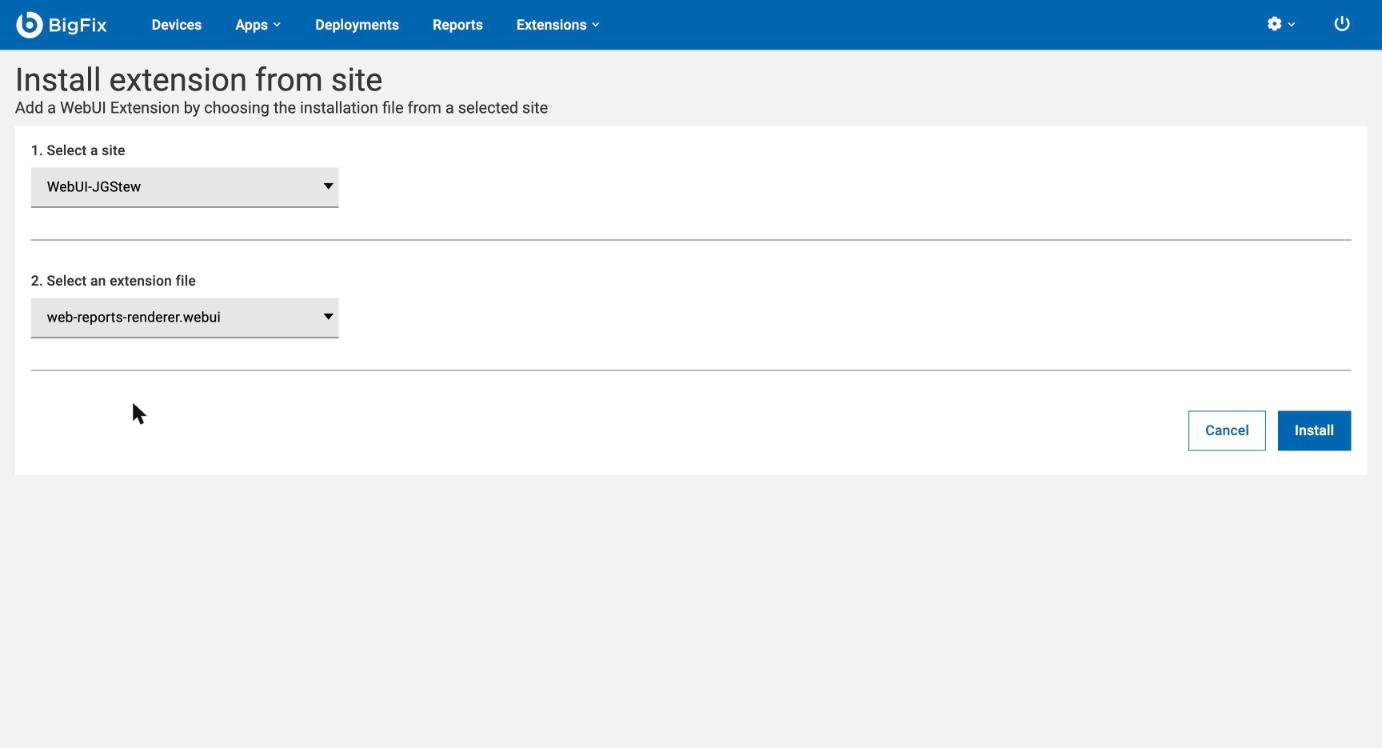Go to Deployments

[x=357, y=25]
